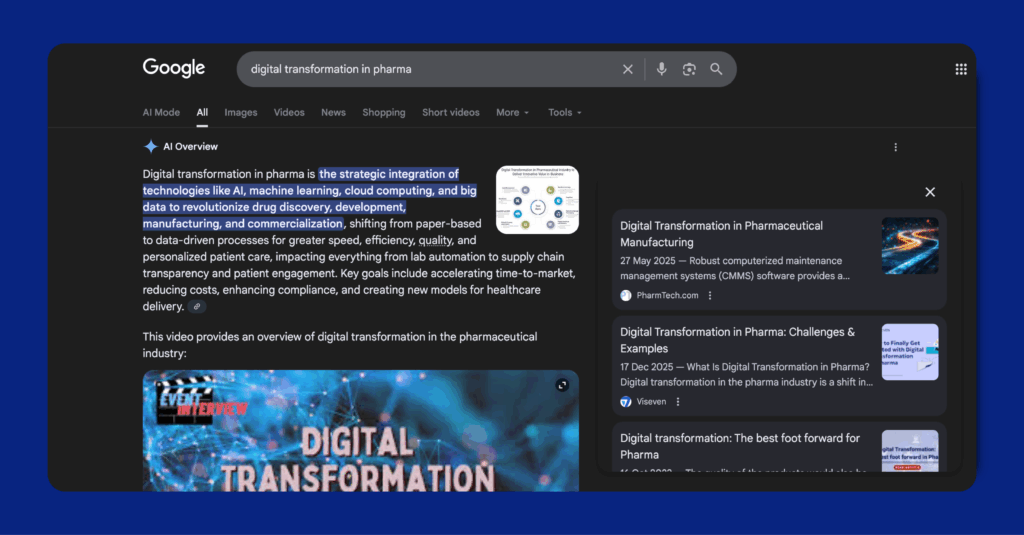
Task: Open PharmTech.com result options menu
Action: [x=710, y=295]
